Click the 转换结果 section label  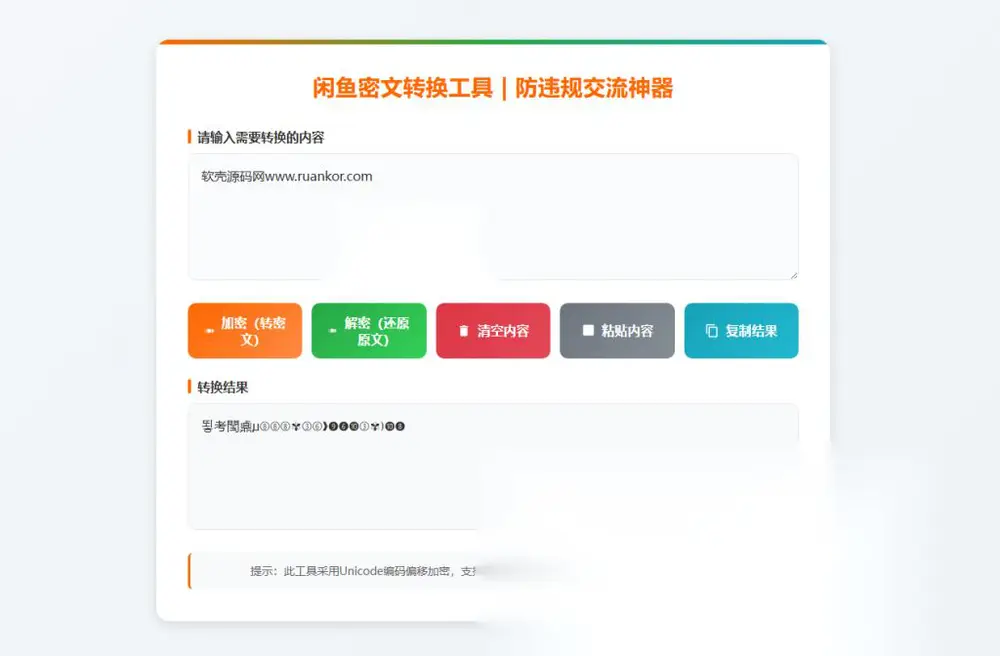223,387
